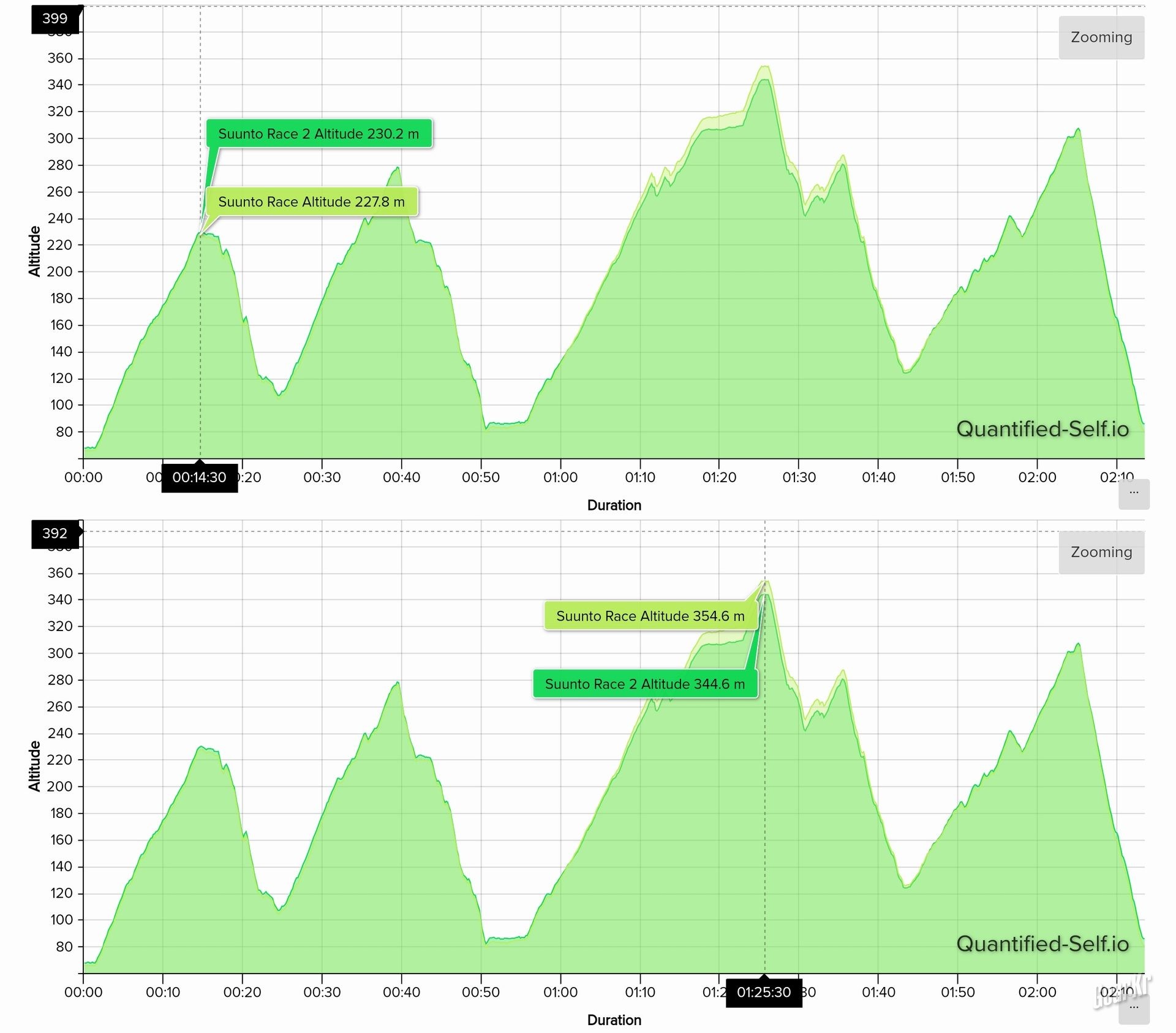Click the Suunto Race 2 Altitude 344.6 m tooltip
Viewport: 1176px width, 1033px height.
pos(645,684)
